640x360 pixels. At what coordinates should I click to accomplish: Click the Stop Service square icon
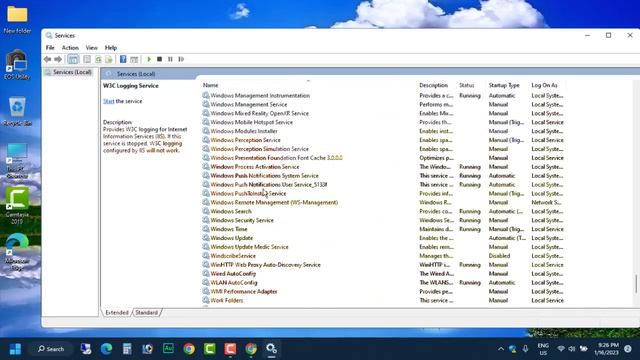(x=160, y=59)
